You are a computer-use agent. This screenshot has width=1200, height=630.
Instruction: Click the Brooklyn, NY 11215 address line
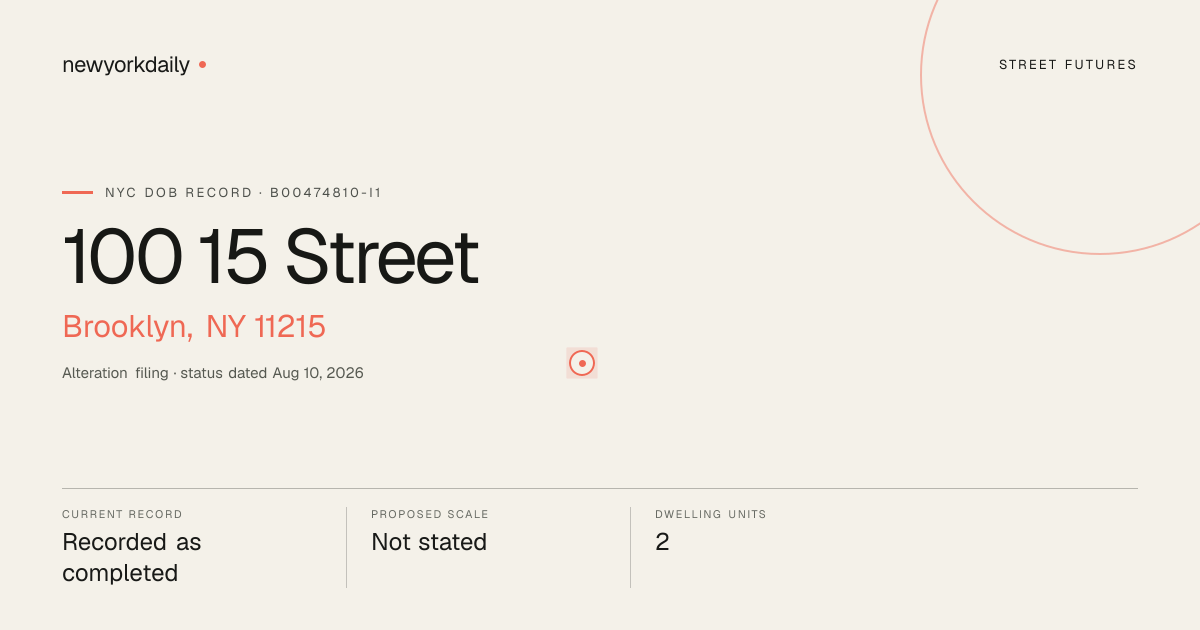[194, 327]
